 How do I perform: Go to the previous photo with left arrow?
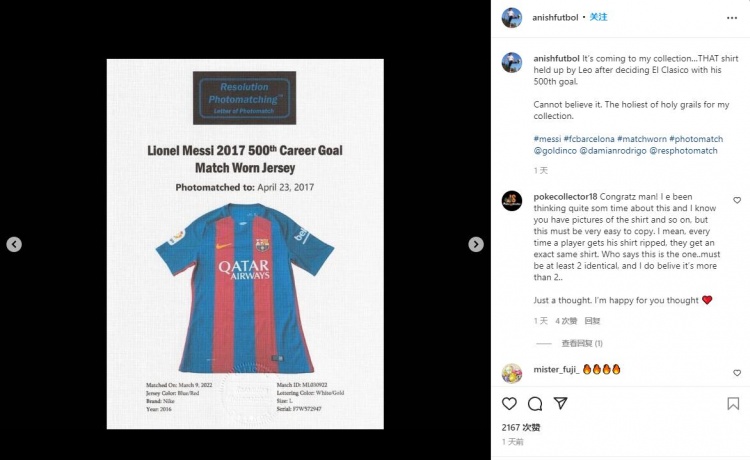pyautogui.click(x=14, y=244)
